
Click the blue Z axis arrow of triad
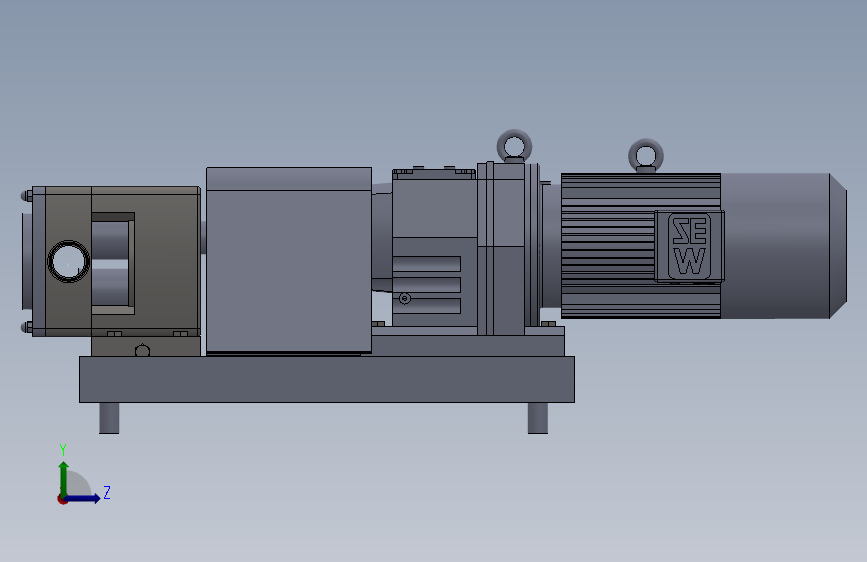click(x=83, y=498)
